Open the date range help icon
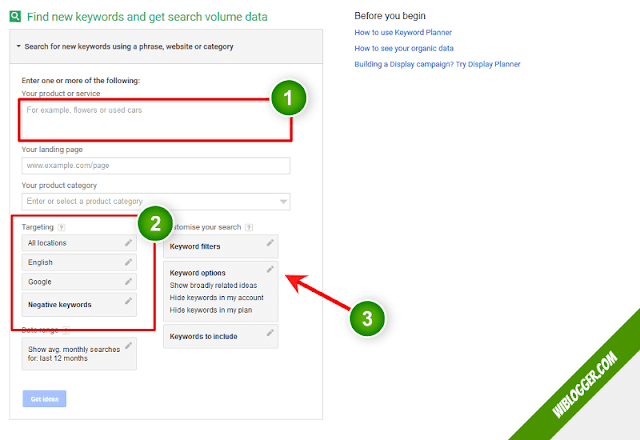 click(x=66, y=330)
